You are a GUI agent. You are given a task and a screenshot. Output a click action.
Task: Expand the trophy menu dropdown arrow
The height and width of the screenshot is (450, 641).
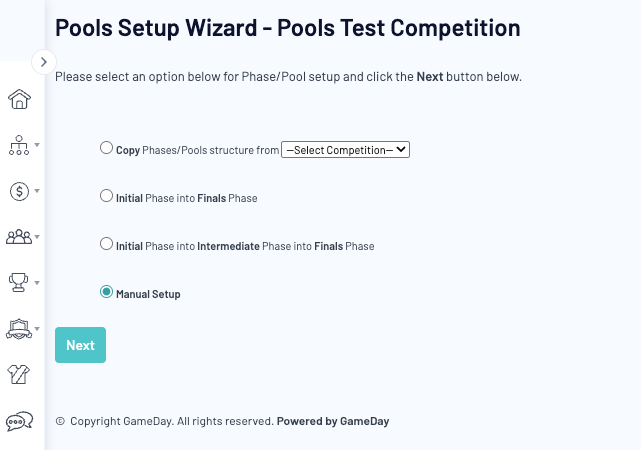pyautogui.click(x=37, y=282)
